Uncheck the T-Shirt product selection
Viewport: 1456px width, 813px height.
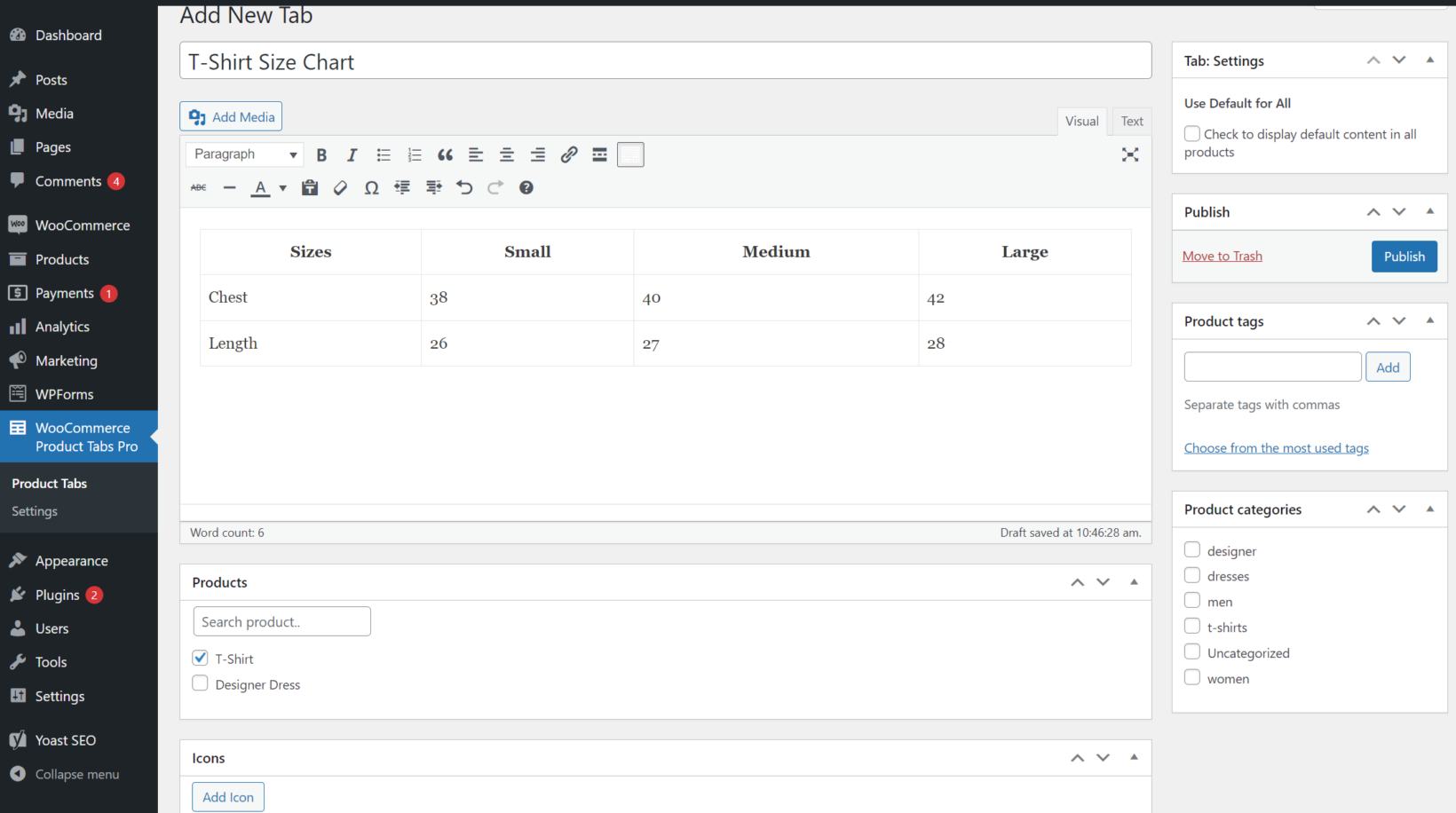coord(200,658)
